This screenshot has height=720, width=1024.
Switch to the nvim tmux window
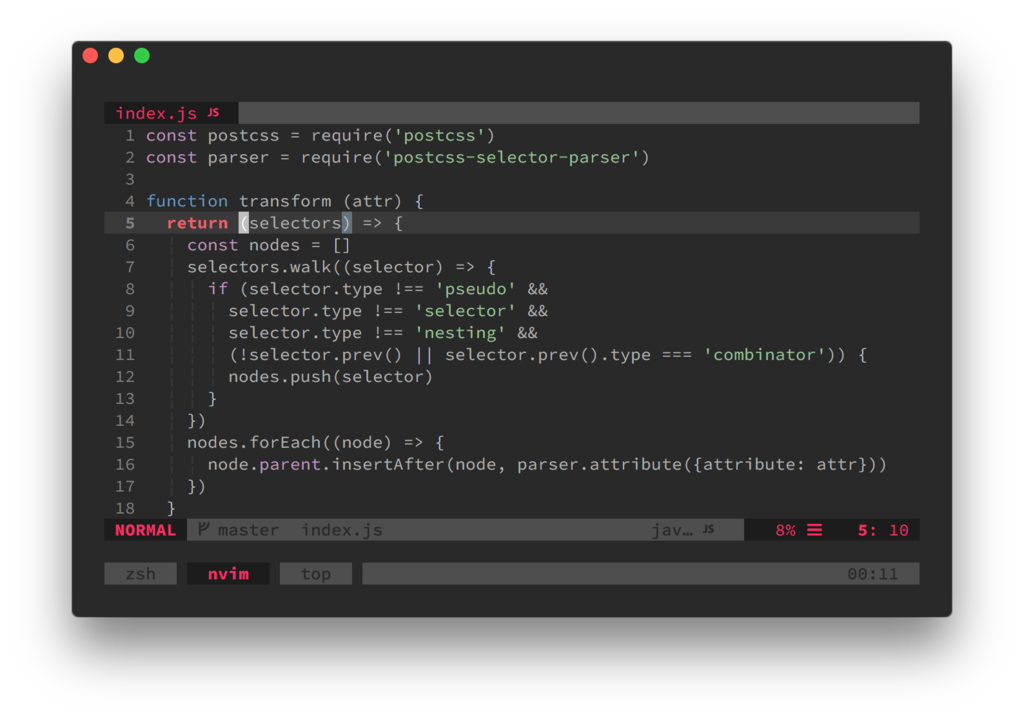tap(228, 574)
